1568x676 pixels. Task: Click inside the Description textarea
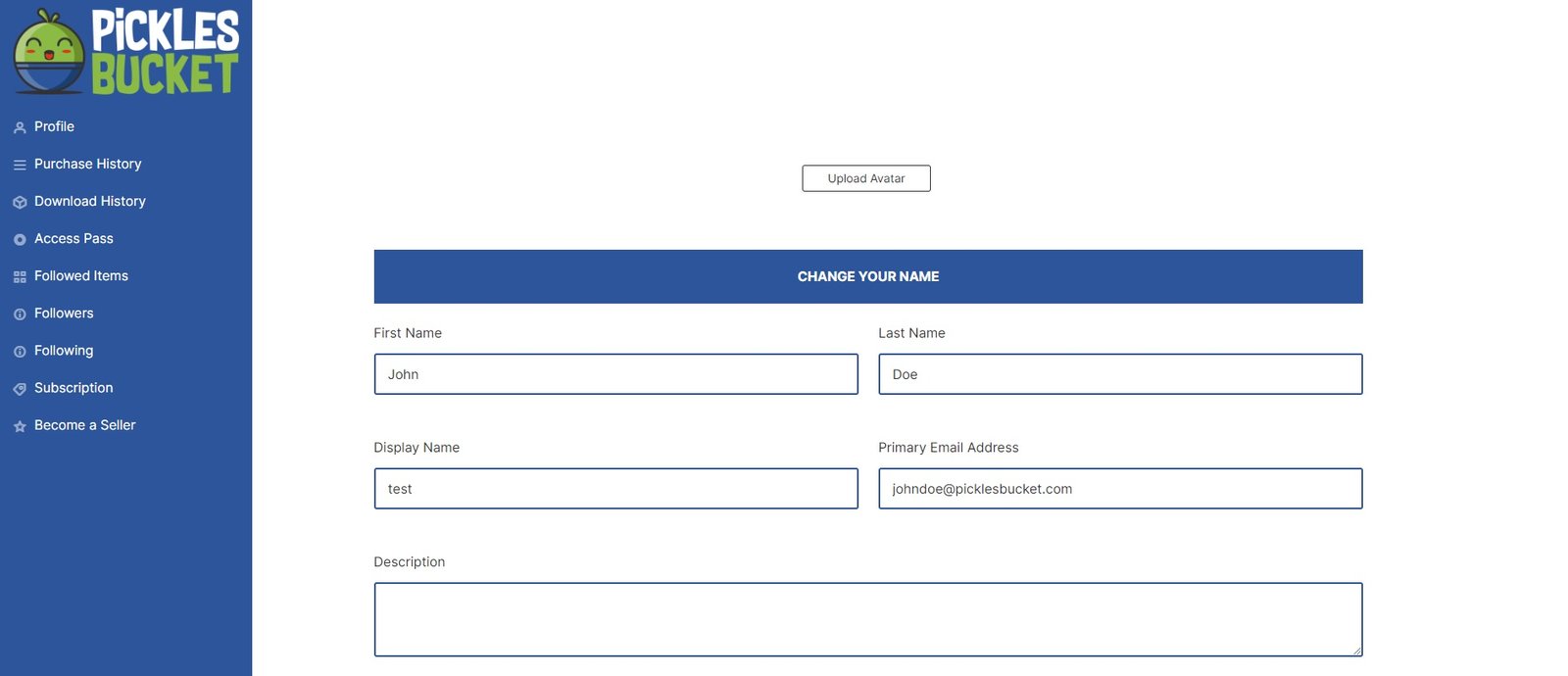click(x=867, y=619)
